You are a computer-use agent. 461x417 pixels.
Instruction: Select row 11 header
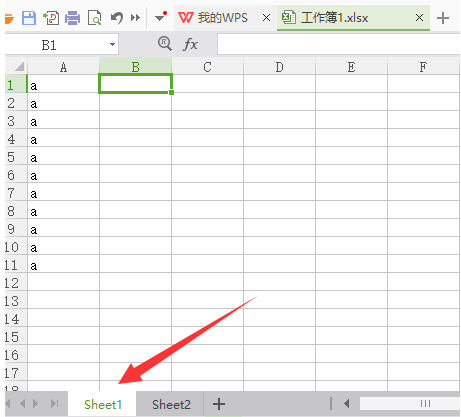15,265
